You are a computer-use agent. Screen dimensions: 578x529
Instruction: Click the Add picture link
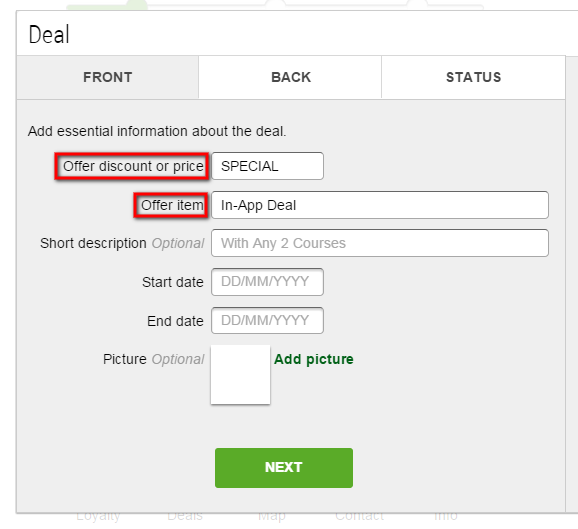[x=314, y=359]
